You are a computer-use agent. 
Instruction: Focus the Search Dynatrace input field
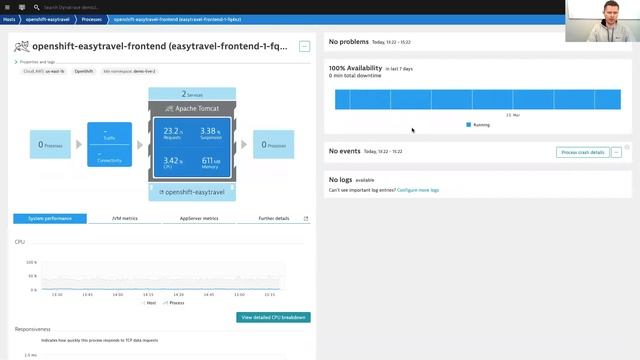click(71, 7)
